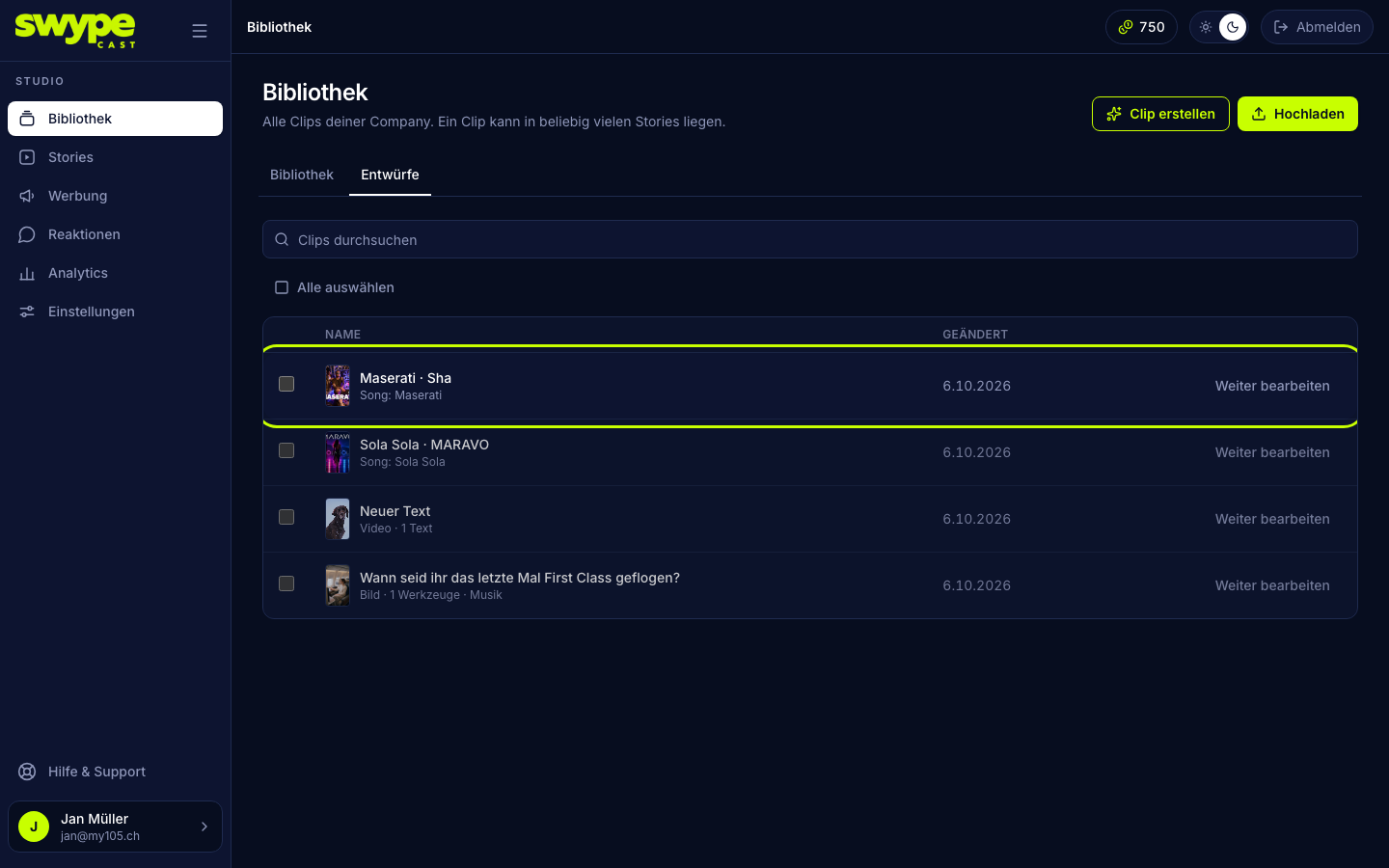Viewport: 1389px width, 868px height.
Task: Expand the Jan Müller account chevron
Action: [x=204, y=827]
